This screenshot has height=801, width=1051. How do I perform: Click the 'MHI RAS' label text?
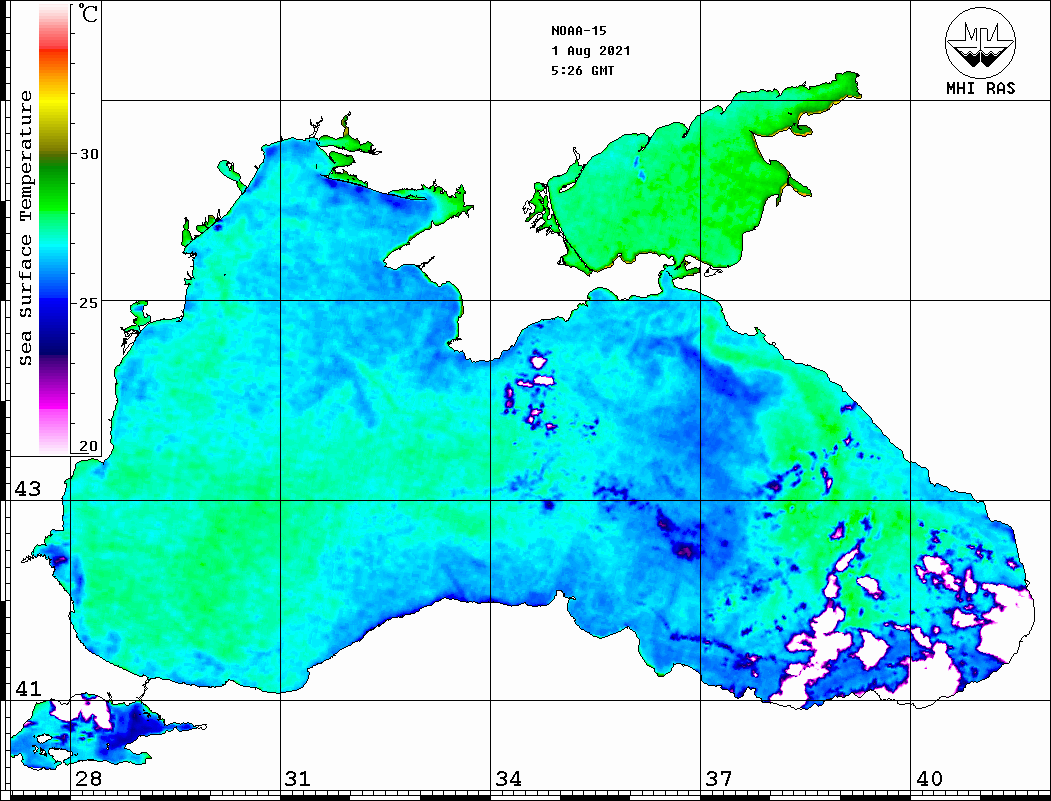980,88
